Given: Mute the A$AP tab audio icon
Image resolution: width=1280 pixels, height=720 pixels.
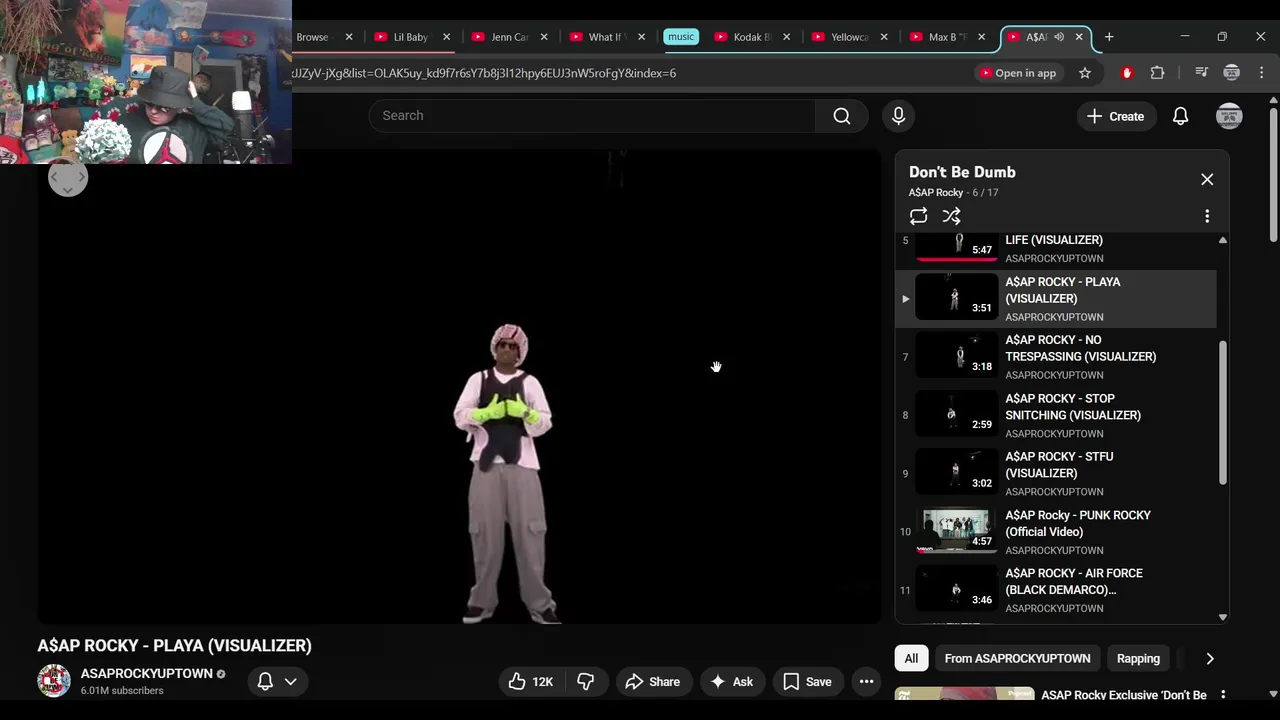Looking at the screenshot, I should pyautogui.click(x=1059, y=37).
